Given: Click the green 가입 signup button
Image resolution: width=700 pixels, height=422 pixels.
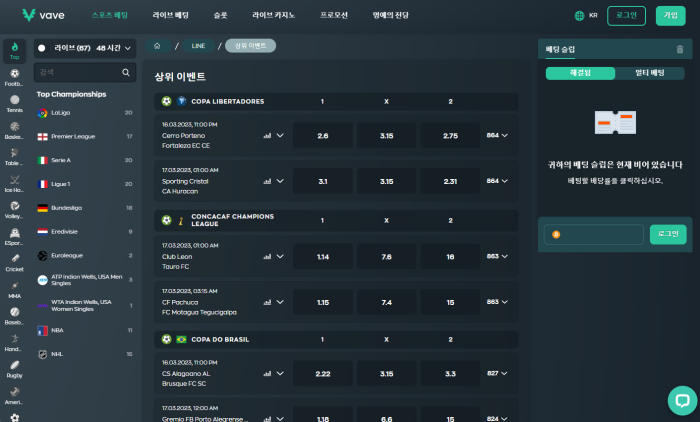Looking at the screenshot, I should [671, 16].
